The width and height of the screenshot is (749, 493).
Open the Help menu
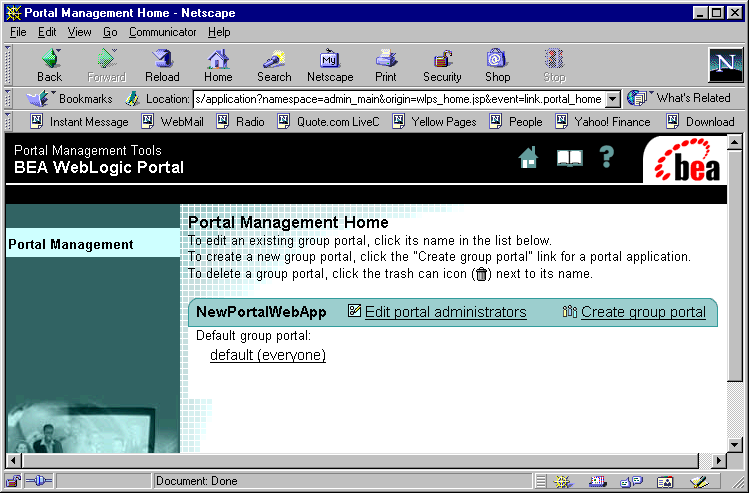[x=219, y=32]
